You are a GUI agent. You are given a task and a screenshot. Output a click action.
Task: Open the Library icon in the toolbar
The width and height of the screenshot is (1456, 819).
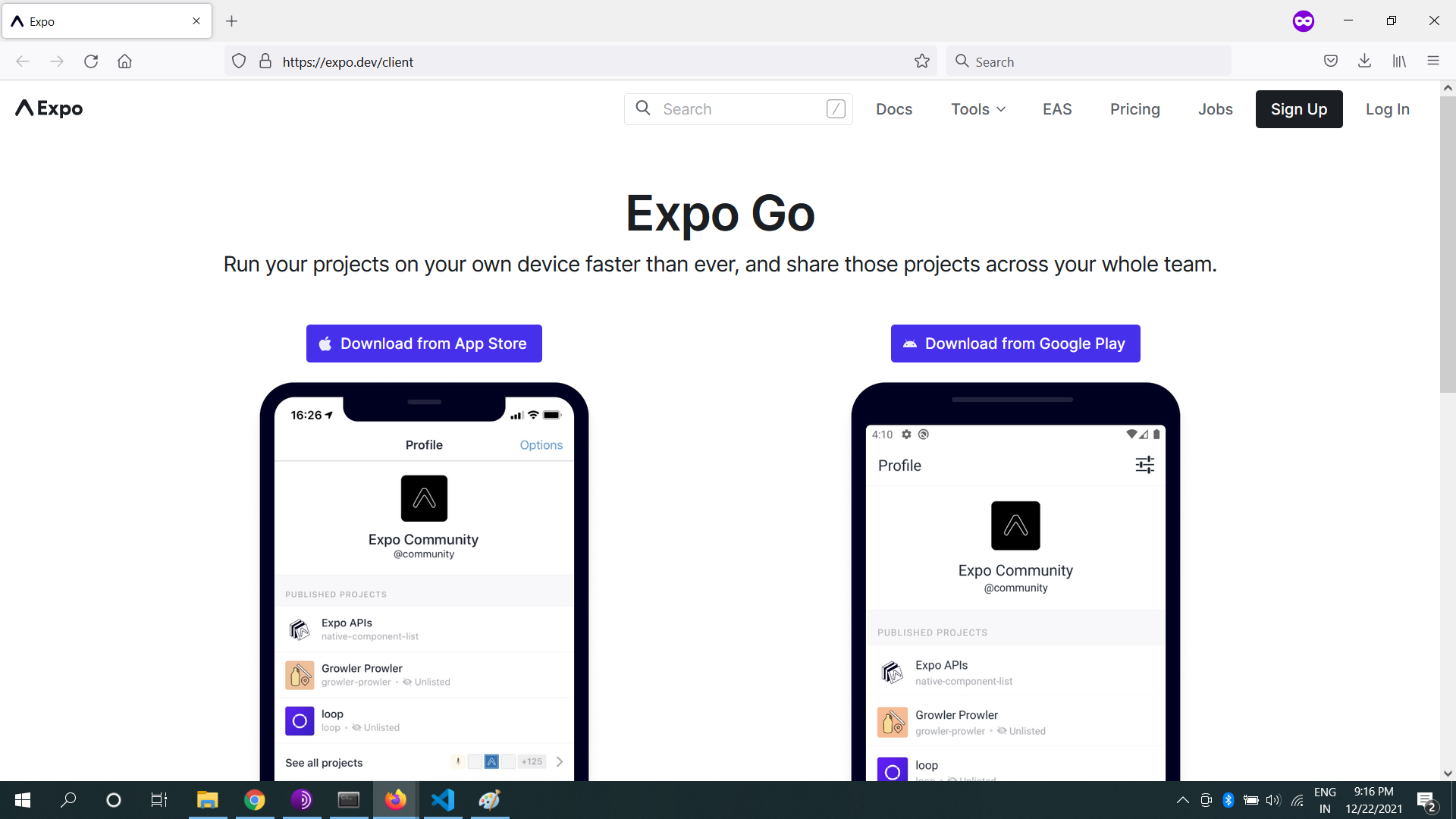(x=1399, y=61)
